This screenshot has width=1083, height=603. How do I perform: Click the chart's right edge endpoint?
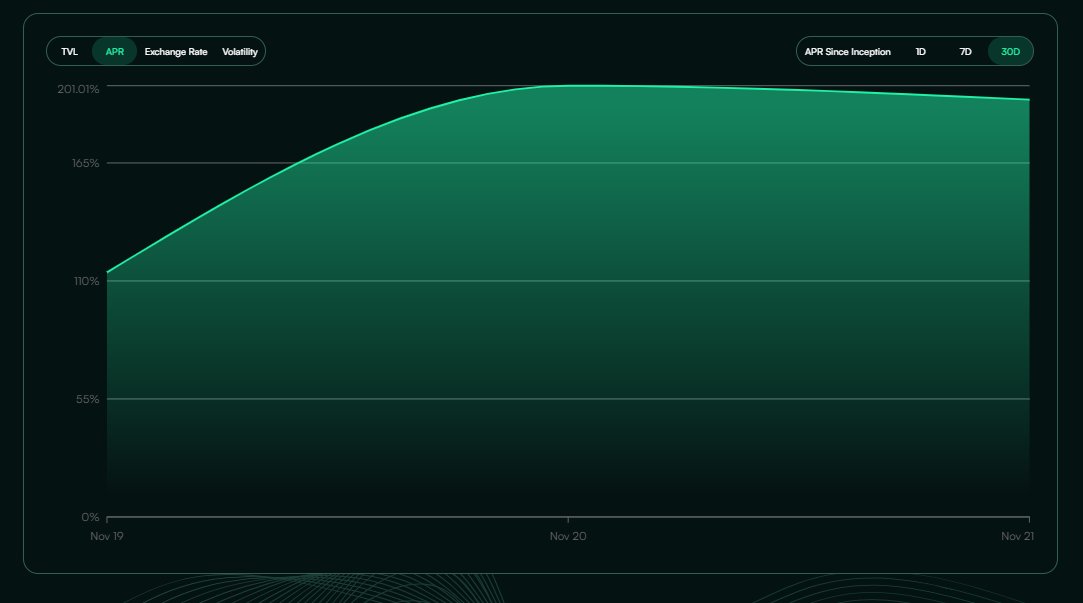point(1027,99)
